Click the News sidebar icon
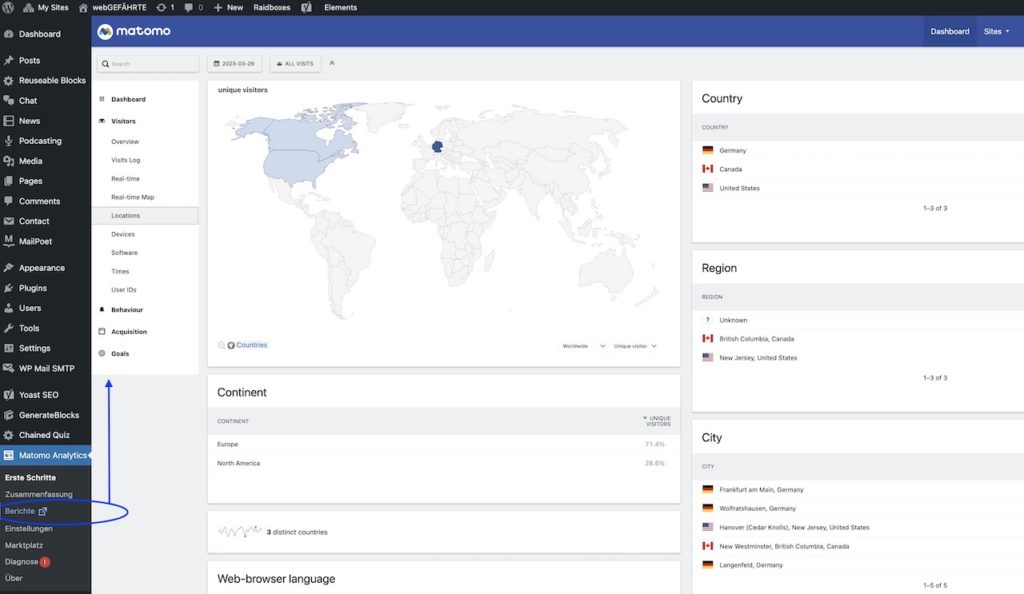The image size is (1024, 594). pyautogui.click(x=8, y=121)
